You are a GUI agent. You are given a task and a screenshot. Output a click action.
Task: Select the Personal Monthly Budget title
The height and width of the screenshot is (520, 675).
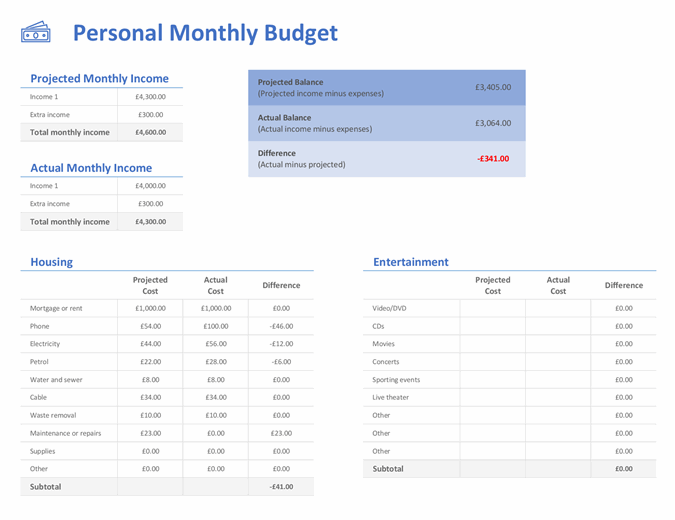tap(205, 33)
